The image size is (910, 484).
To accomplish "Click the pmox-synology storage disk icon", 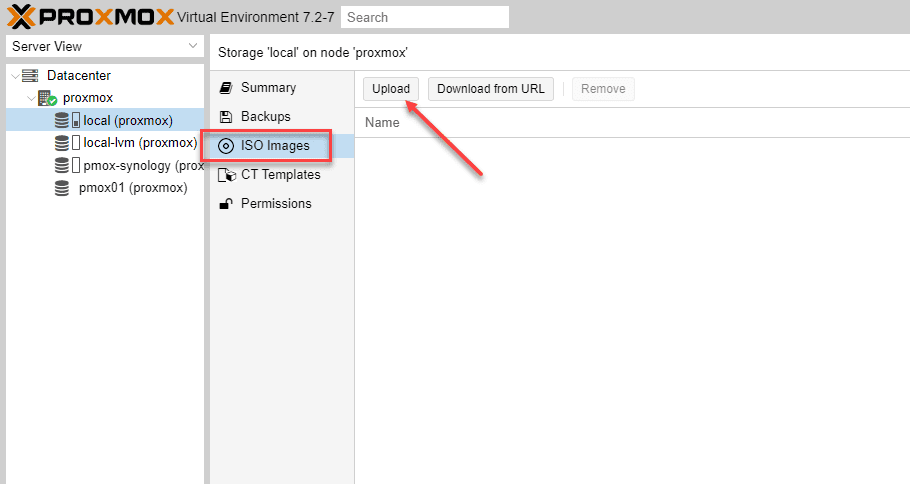I will [x=62, y=165].
